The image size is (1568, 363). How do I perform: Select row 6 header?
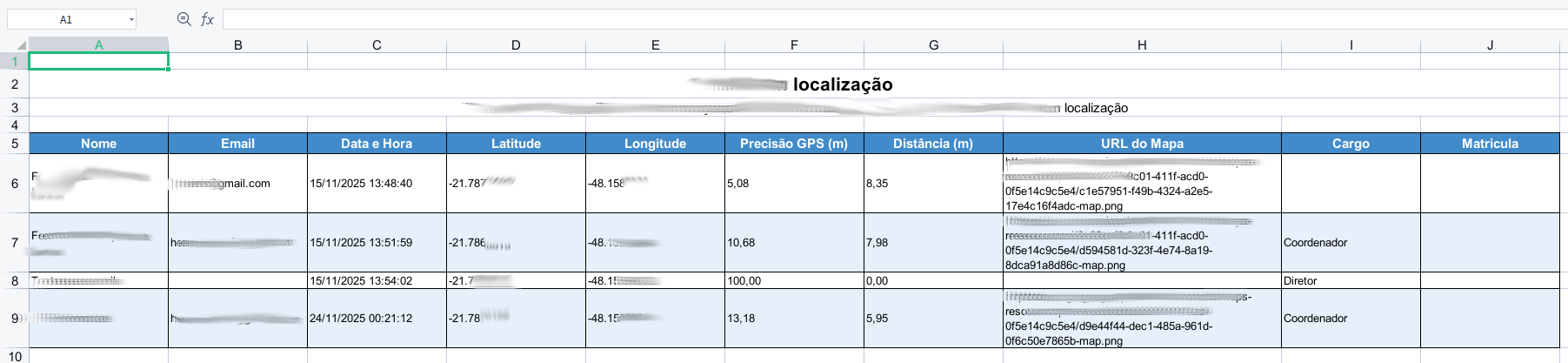tap(15, 183)
